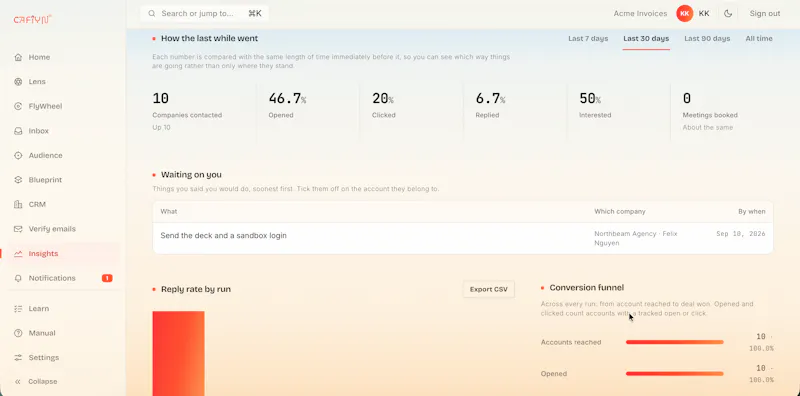The image size is (800, 396).
Task: Click the ⌘K shortcut hint
Action: tap(255, 14)
